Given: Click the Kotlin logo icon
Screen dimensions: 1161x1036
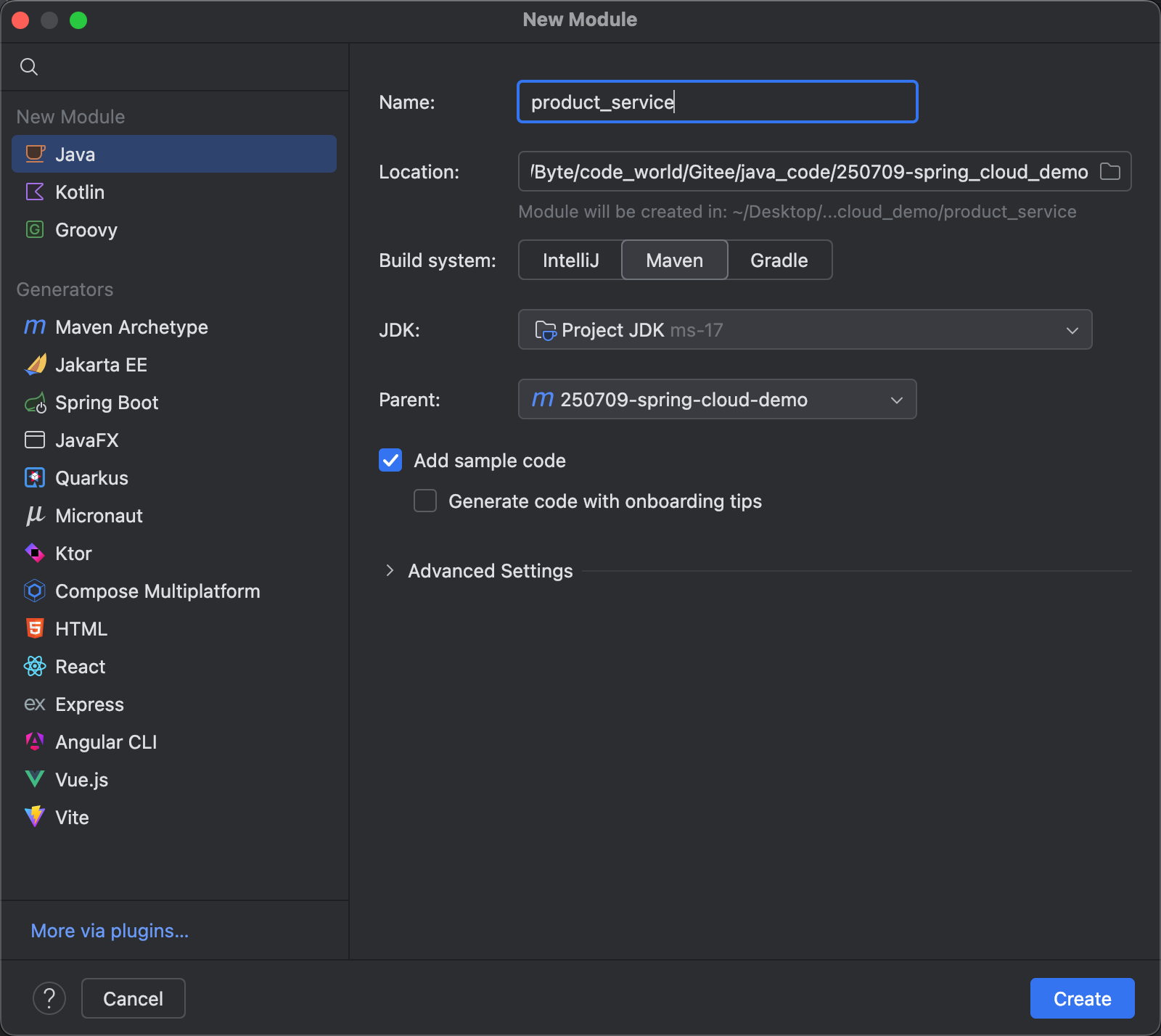Looking at the screenshot, I should pyautogui.click(x=35, y=192).
